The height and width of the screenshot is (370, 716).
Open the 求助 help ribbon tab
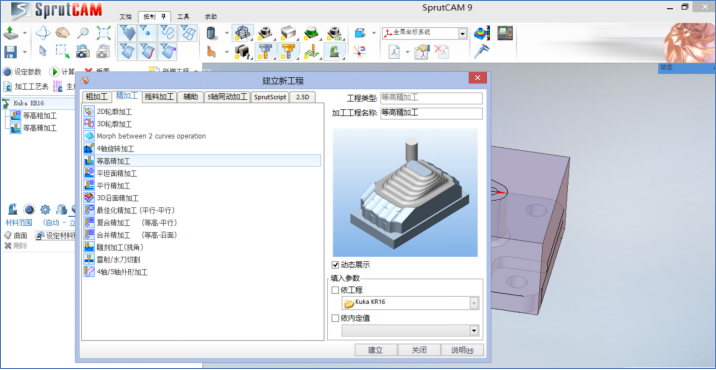pos(211,16)
